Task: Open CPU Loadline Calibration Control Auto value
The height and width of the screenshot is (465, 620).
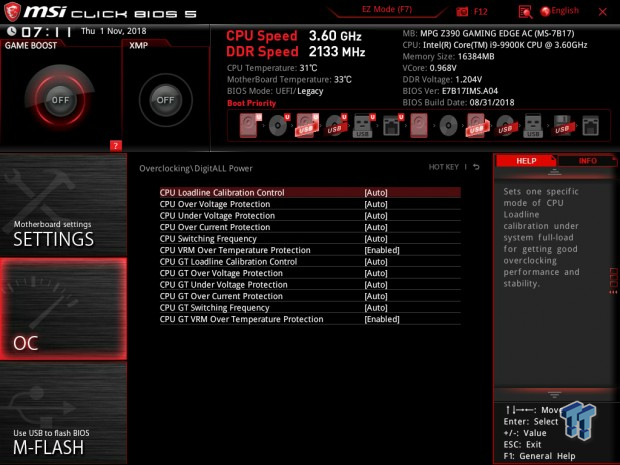Action: 376,193
